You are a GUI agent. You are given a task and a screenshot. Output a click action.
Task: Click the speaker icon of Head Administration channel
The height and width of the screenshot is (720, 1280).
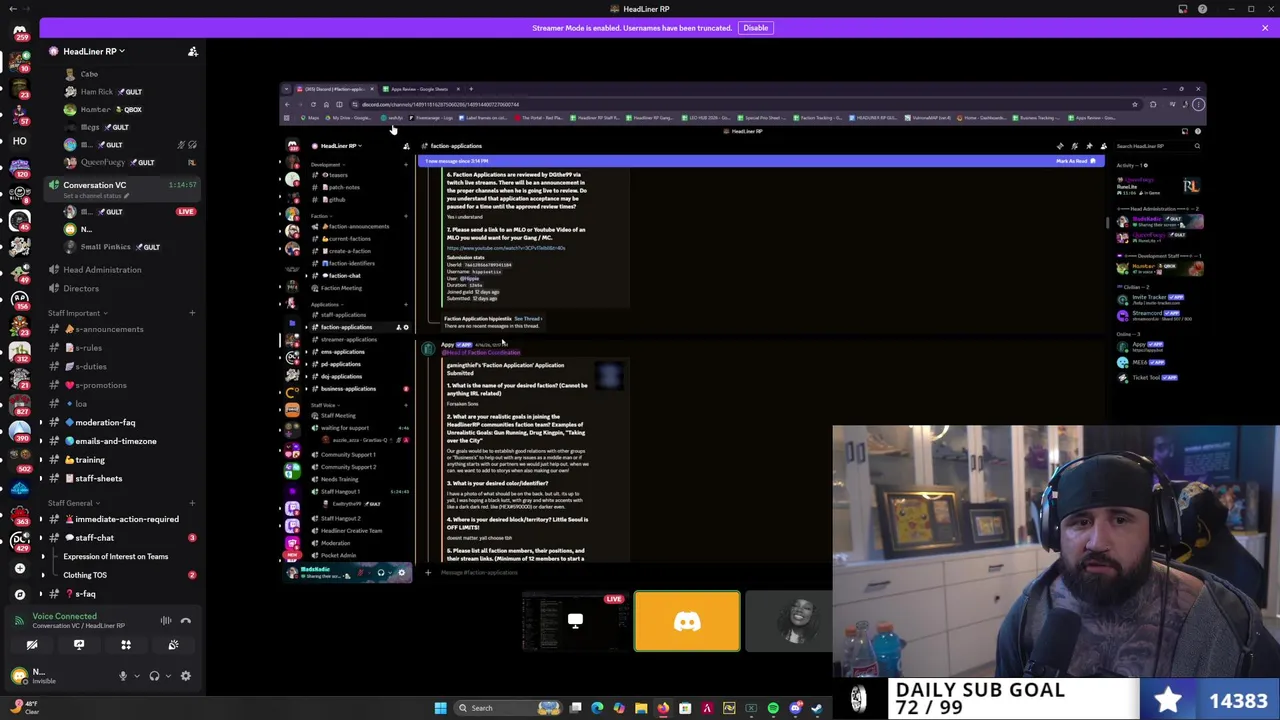pyautogui.click(x=54, y=270)
